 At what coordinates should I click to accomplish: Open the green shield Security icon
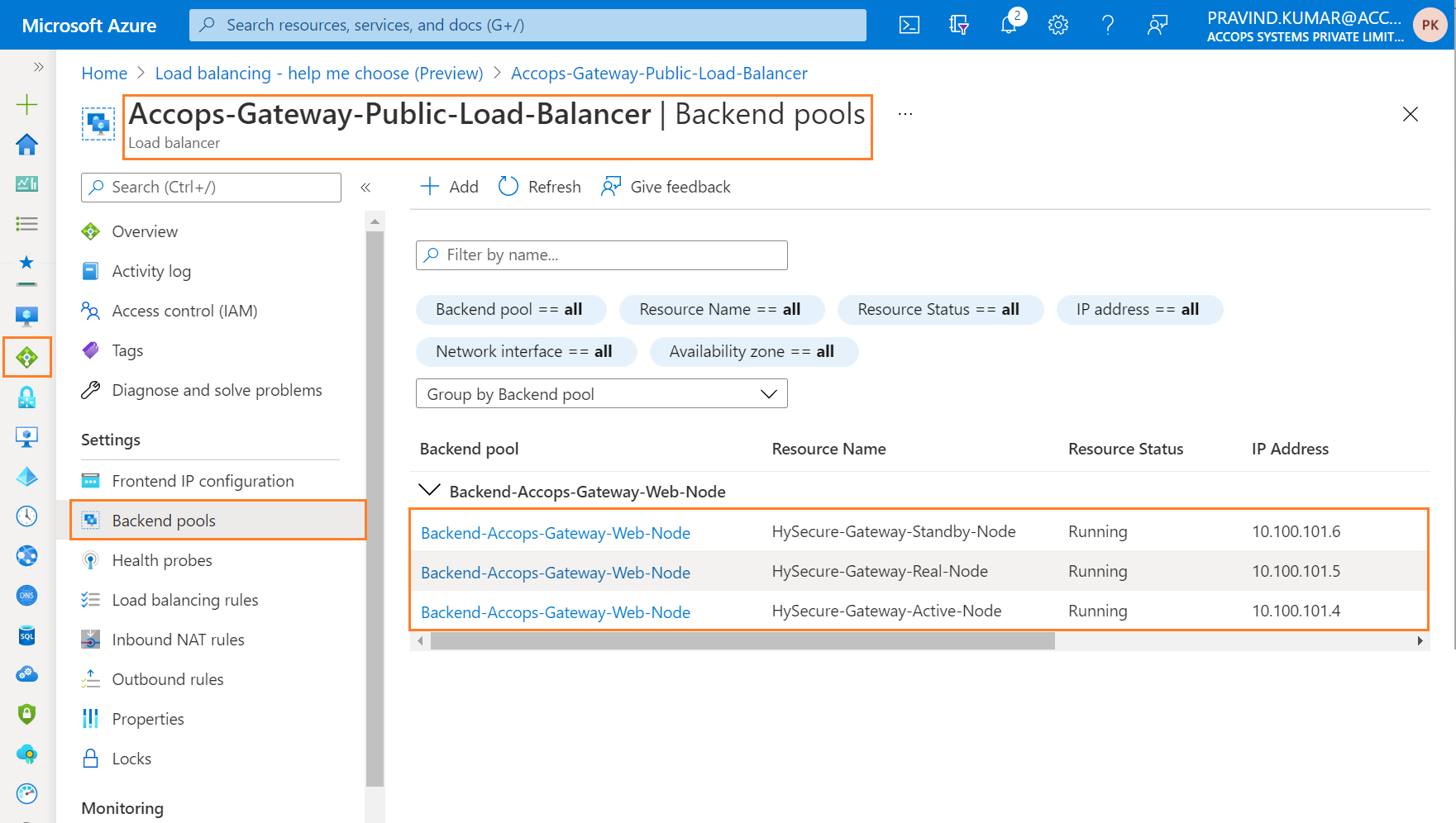tap(27, 714)
